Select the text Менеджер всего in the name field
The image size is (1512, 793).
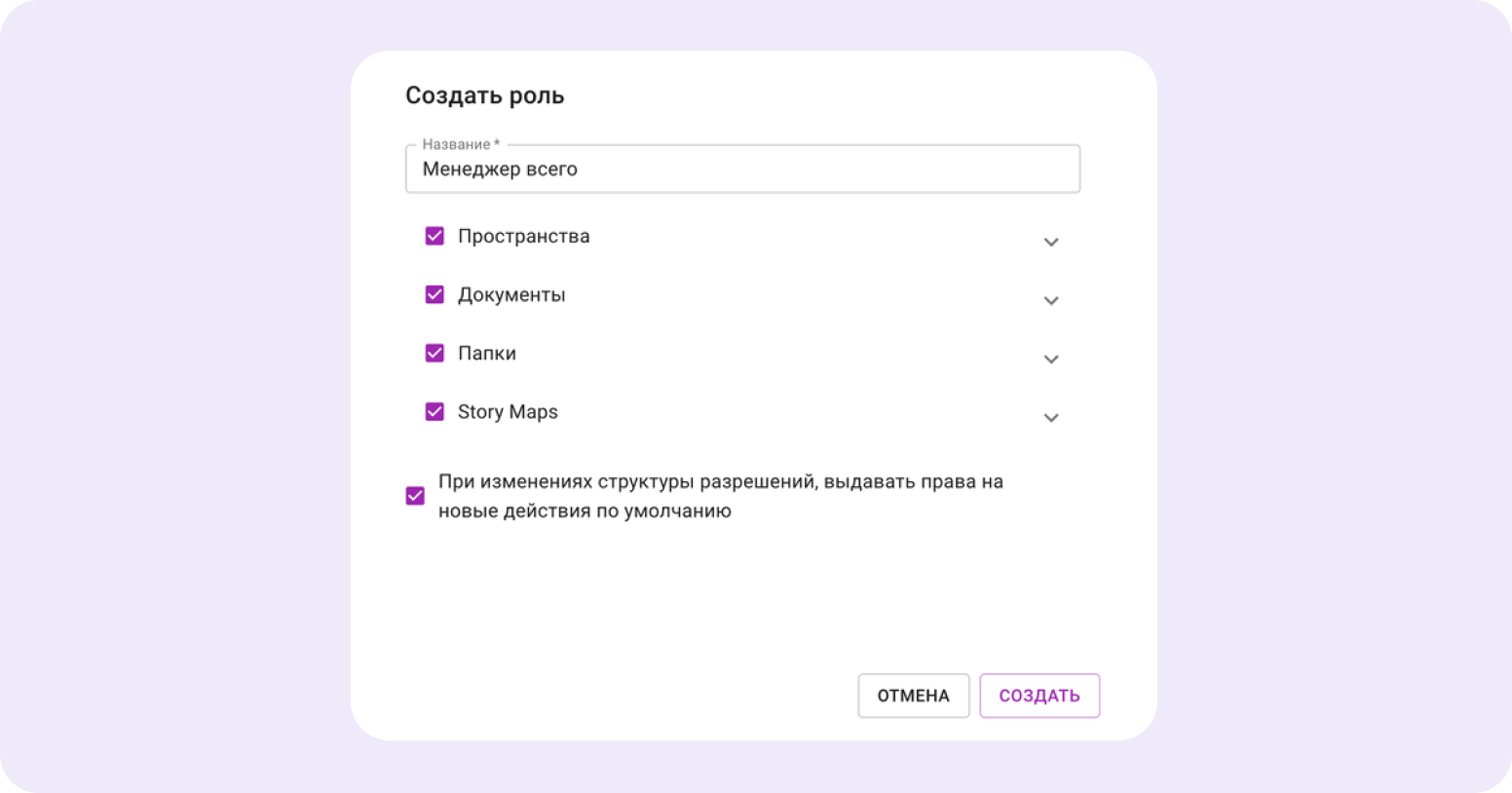click(x=501, y=169)
